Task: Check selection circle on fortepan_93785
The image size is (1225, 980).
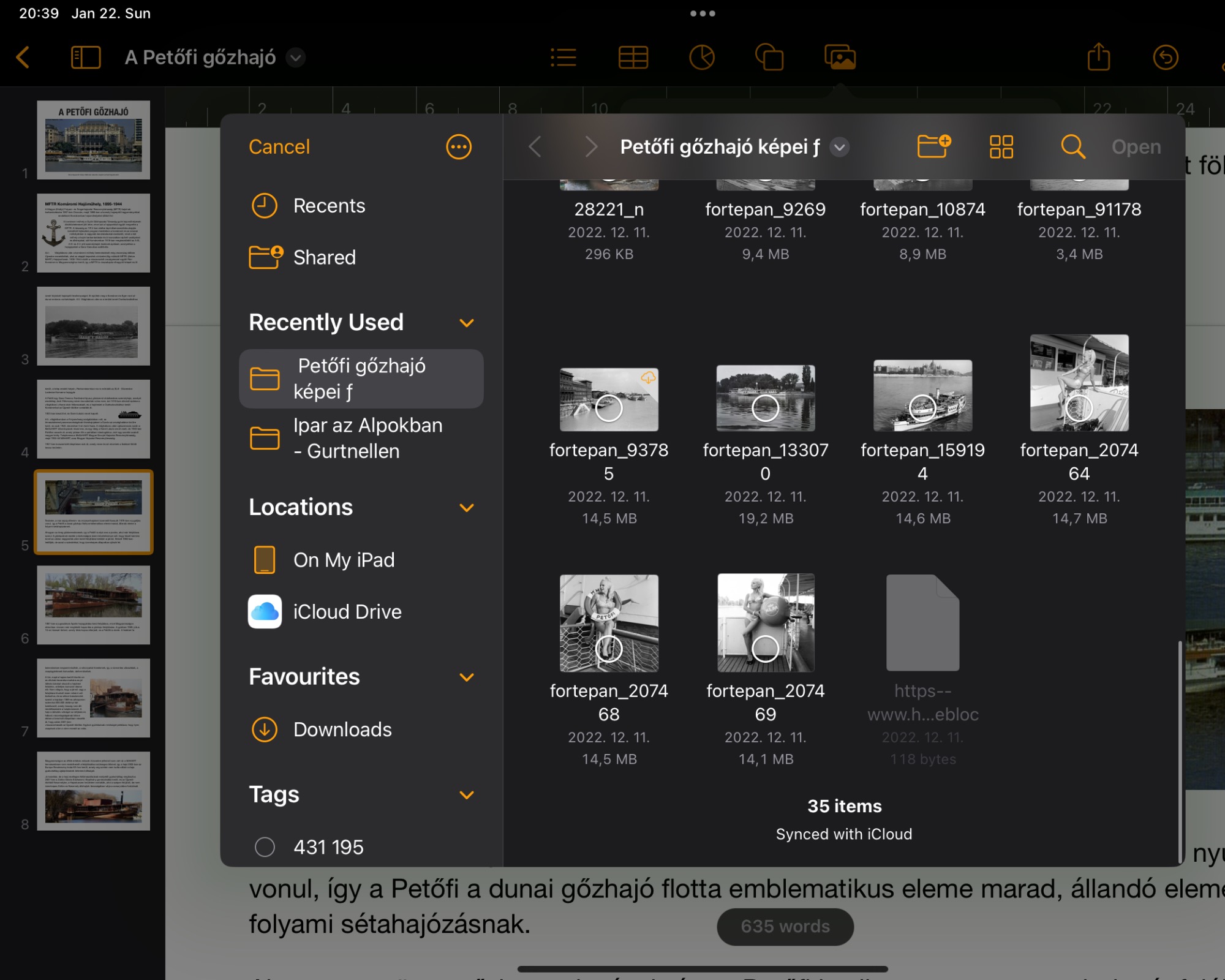Action: coord(609,408)
